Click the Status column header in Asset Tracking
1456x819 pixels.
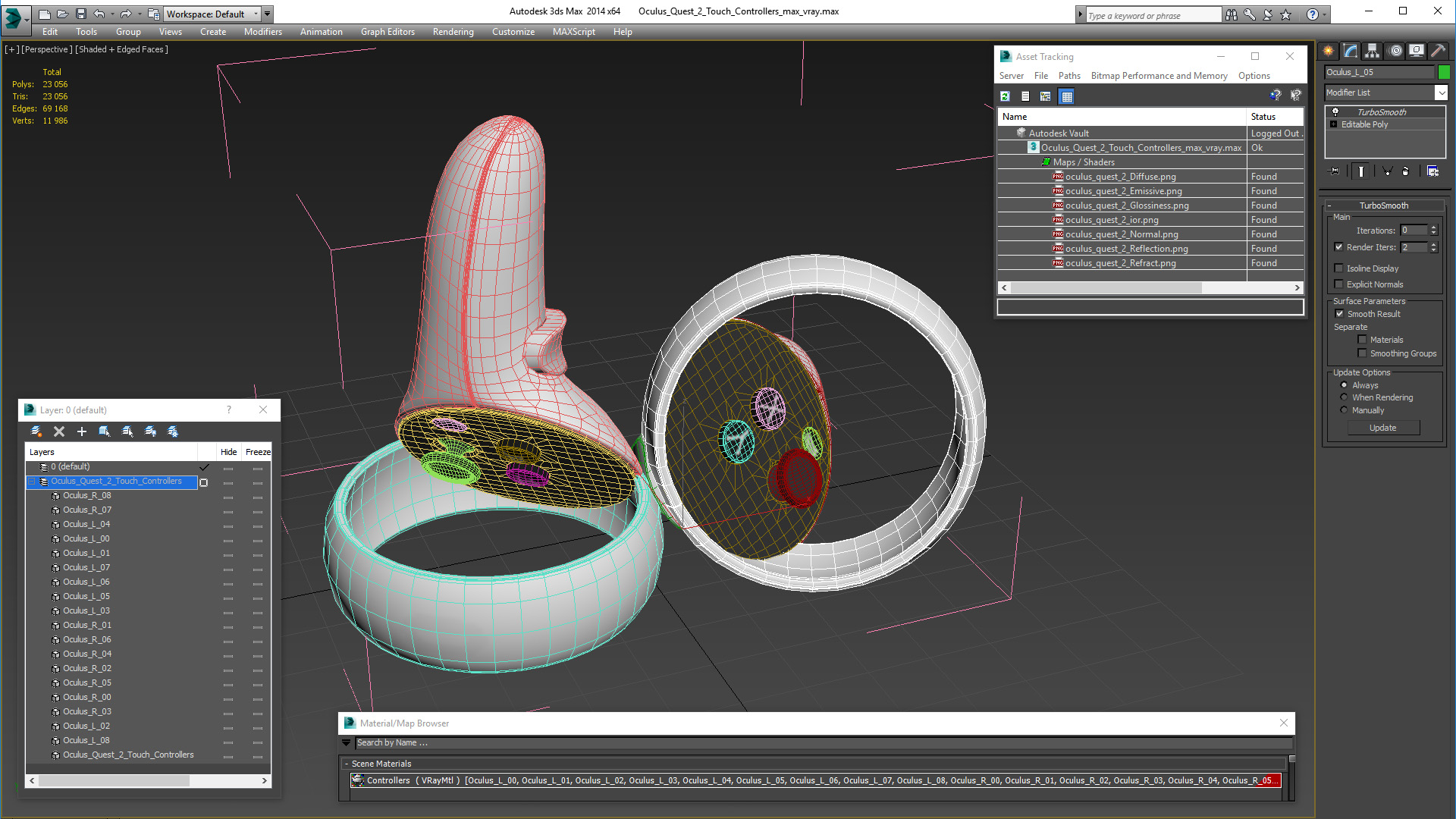click(1275, 117)
